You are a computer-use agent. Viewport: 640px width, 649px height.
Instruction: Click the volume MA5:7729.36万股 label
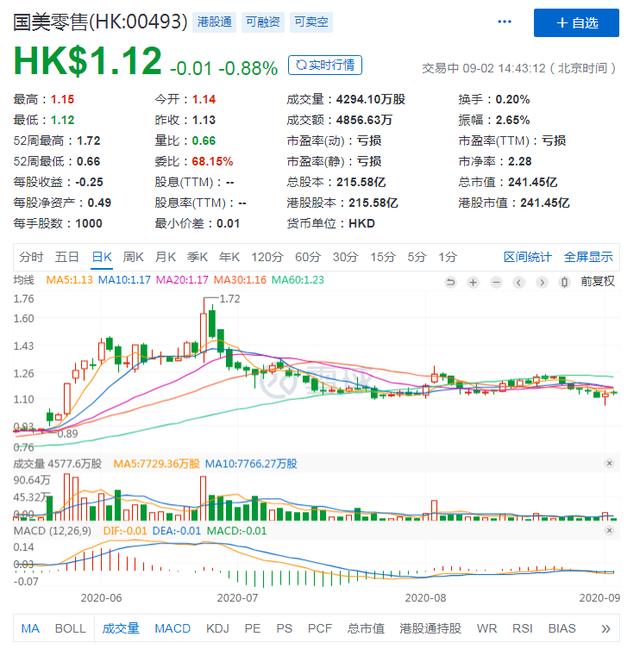click(x=156, y=464)
